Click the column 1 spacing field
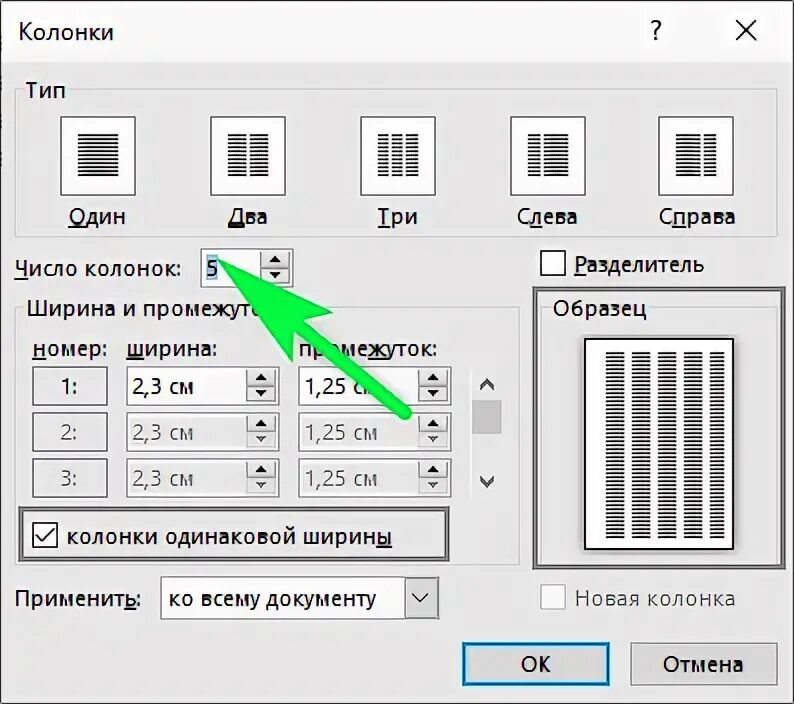Image resolution: width=794 pixels, height=704 pixels. (359, 386)
